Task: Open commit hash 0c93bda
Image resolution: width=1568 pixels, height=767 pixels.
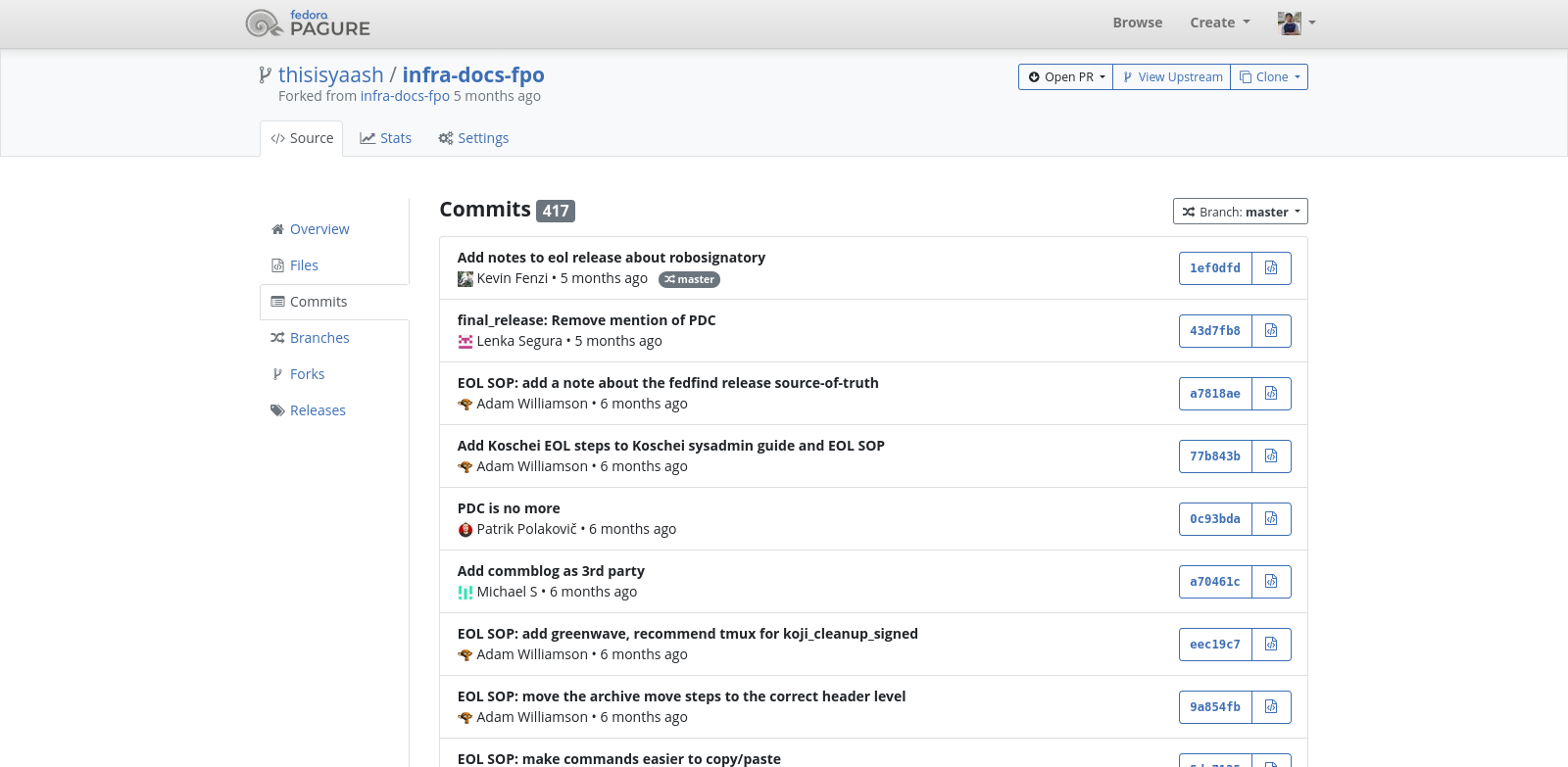Action: click(x=1215, y=519)
